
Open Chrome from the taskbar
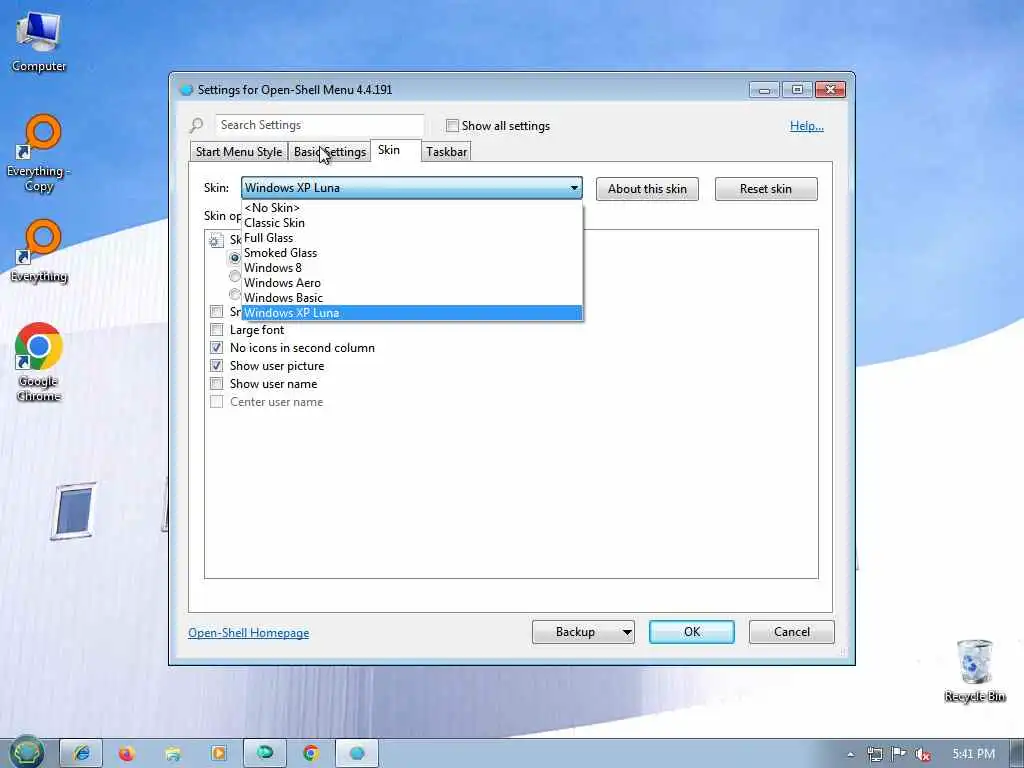click(311, 753)
